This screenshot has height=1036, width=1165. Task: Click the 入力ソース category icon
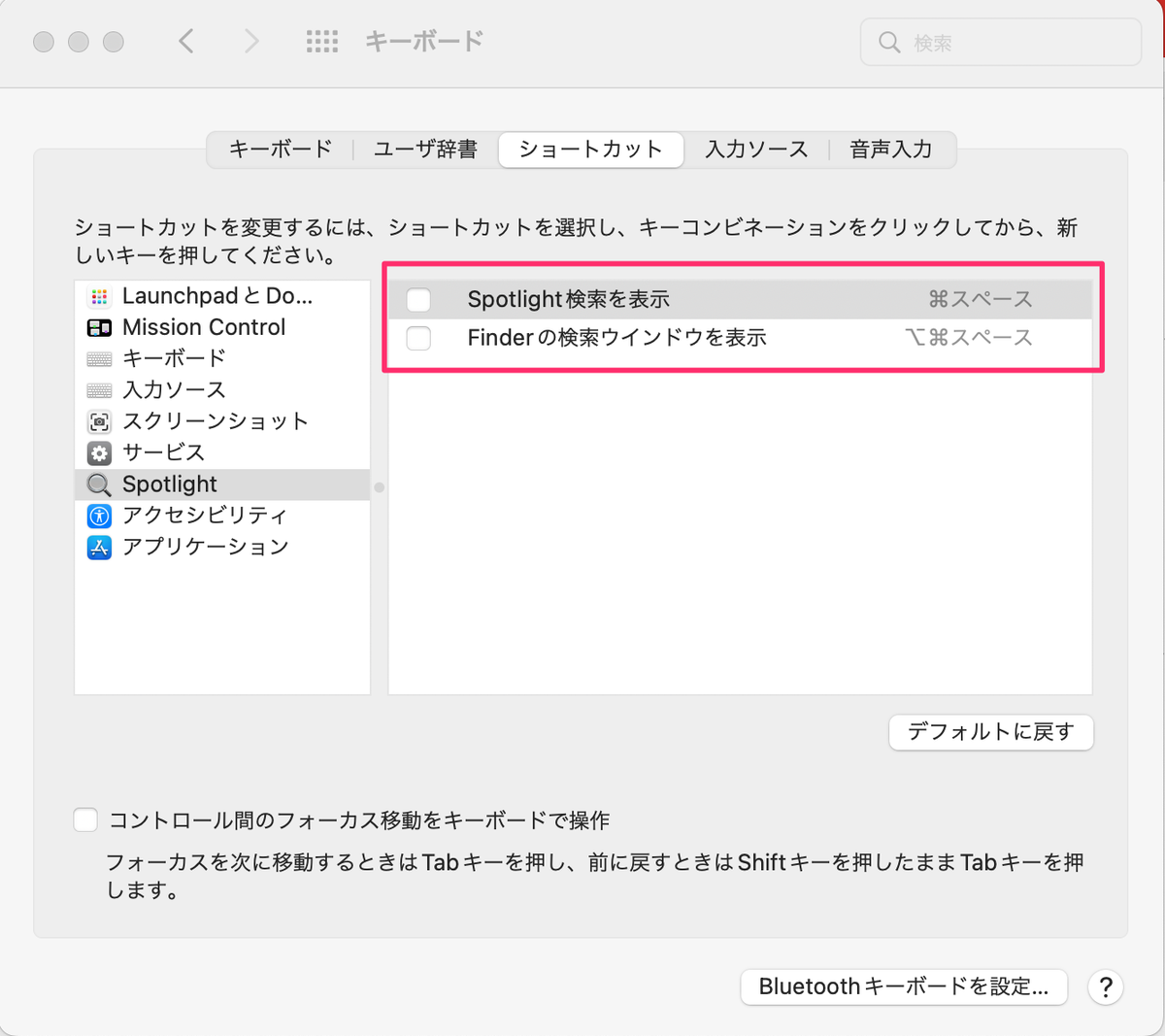tap(99, 390)
